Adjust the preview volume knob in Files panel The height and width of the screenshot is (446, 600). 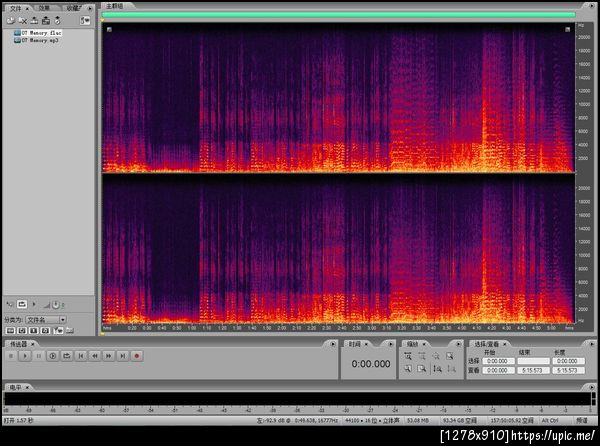pos(56,305)
